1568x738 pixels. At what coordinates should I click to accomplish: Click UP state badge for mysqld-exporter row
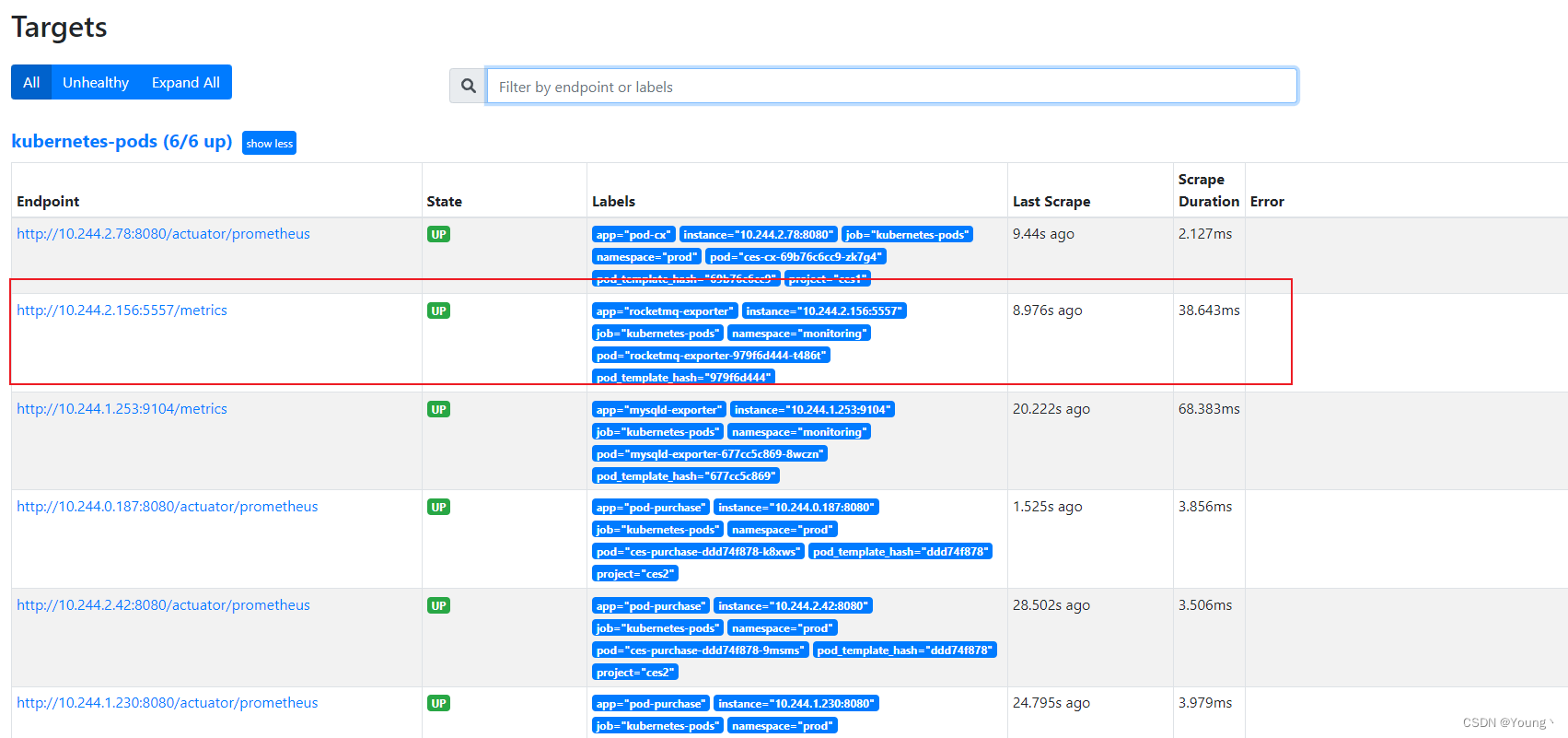coord(438,409)
